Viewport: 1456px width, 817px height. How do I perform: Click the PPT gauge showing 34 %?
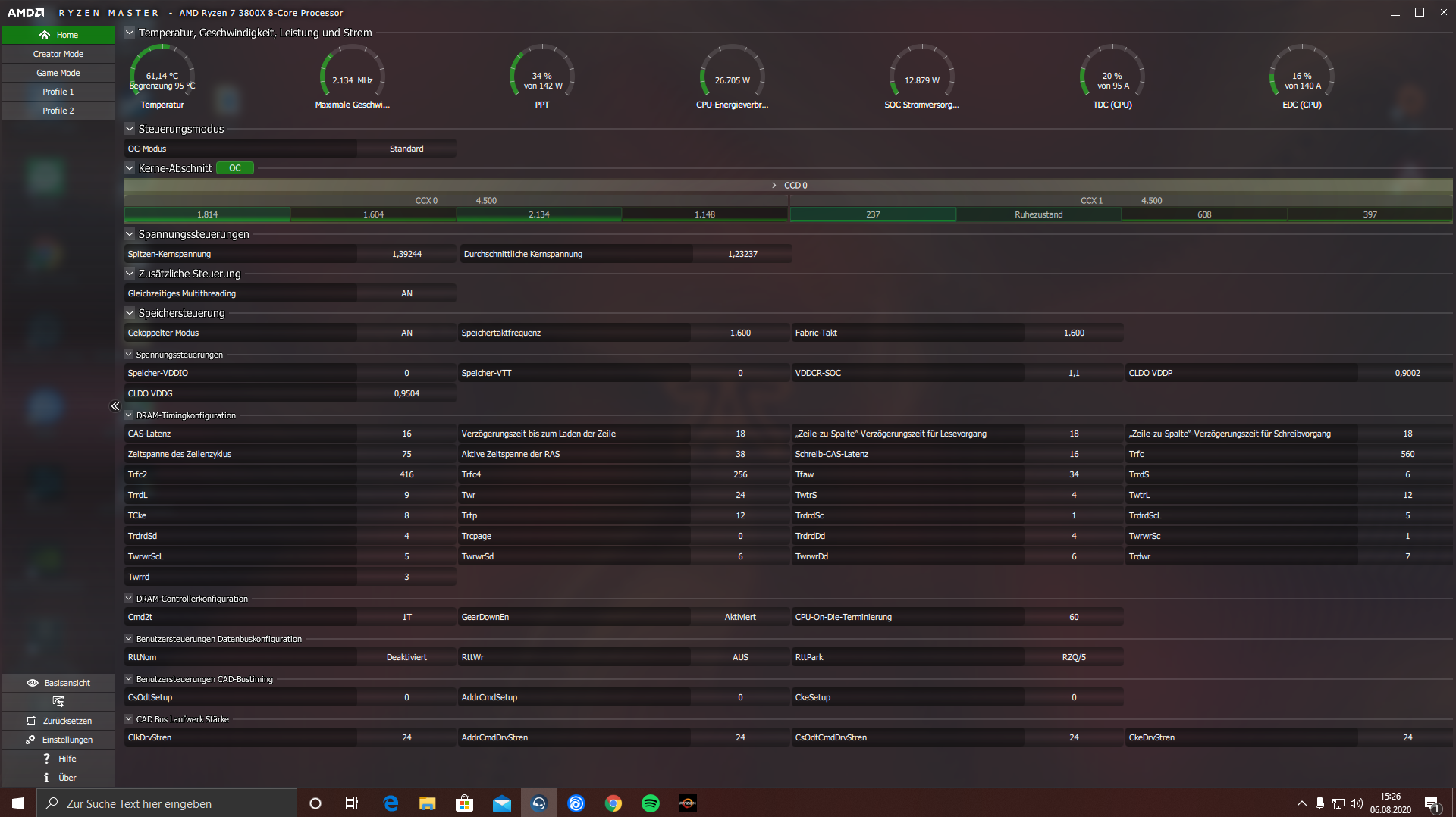click(542, 77)
